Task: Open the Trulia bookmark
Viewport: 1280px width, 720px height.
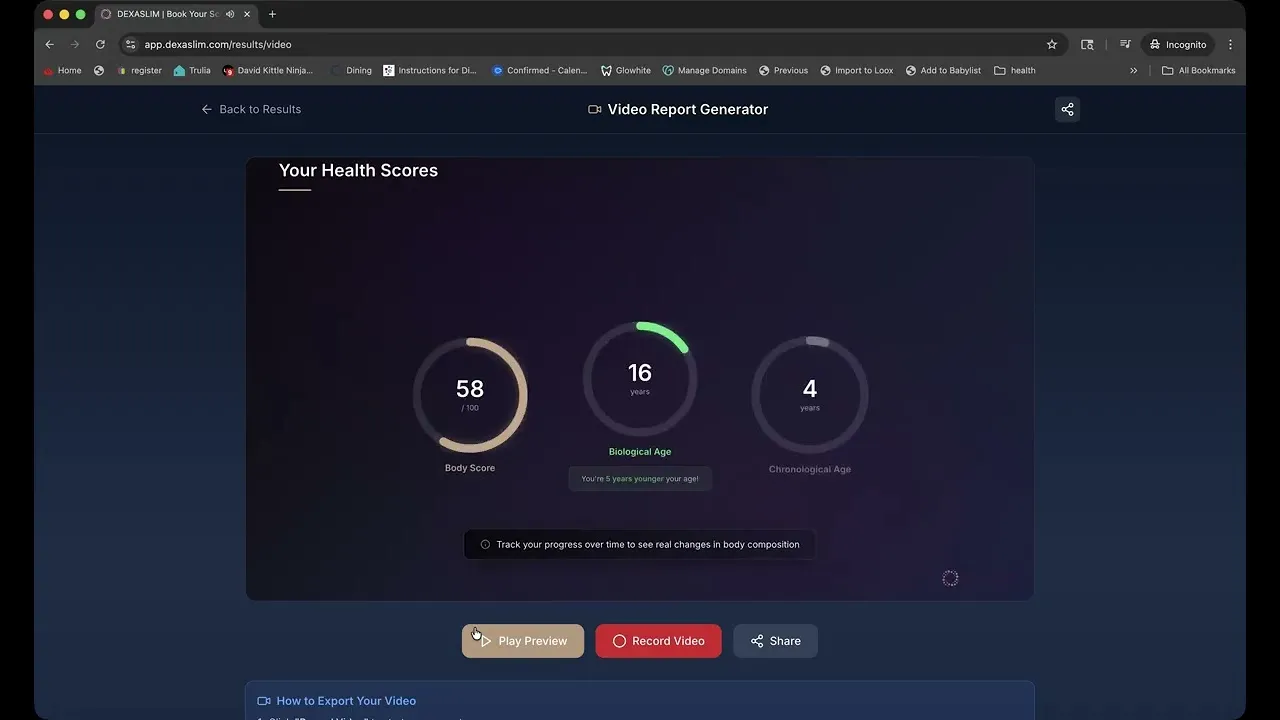Action: (192, 71)
